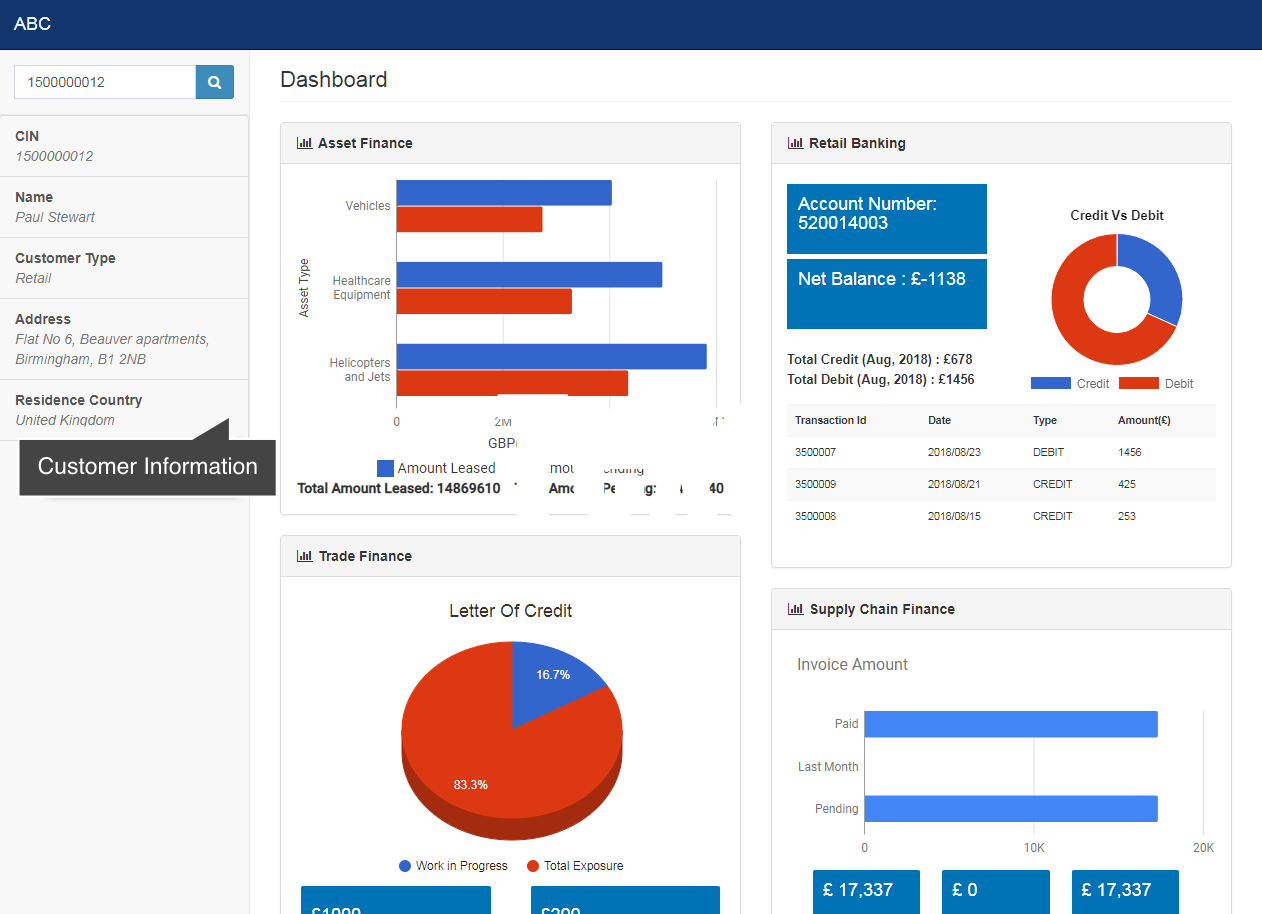
Task: Toggle the Amount Leased legend swatch
Action: point(385,468)
